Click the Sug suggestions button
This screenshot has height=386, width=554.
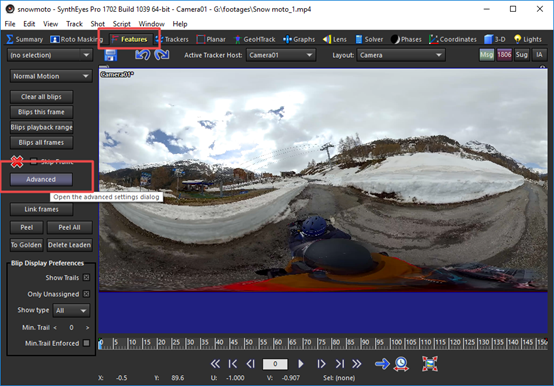[521, 55]
